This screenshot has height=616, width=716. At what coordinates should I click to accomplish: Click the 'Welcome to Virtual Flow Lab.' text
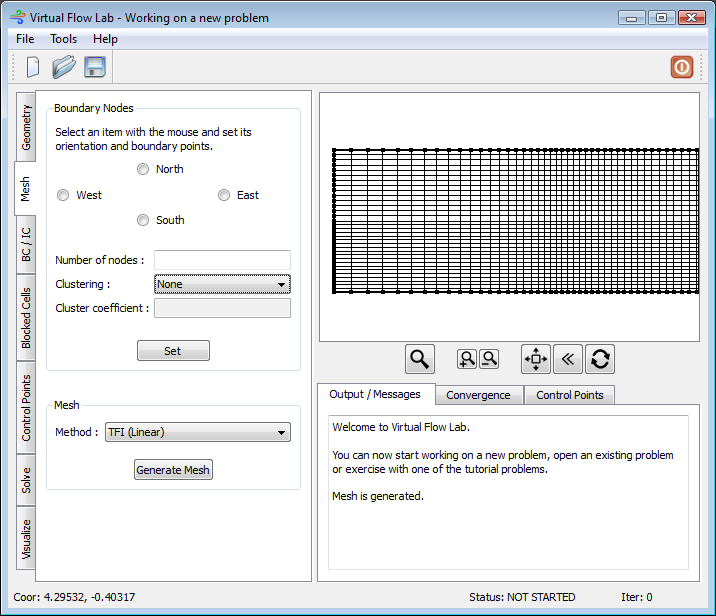pyautogui.click(x=401, y=427)
